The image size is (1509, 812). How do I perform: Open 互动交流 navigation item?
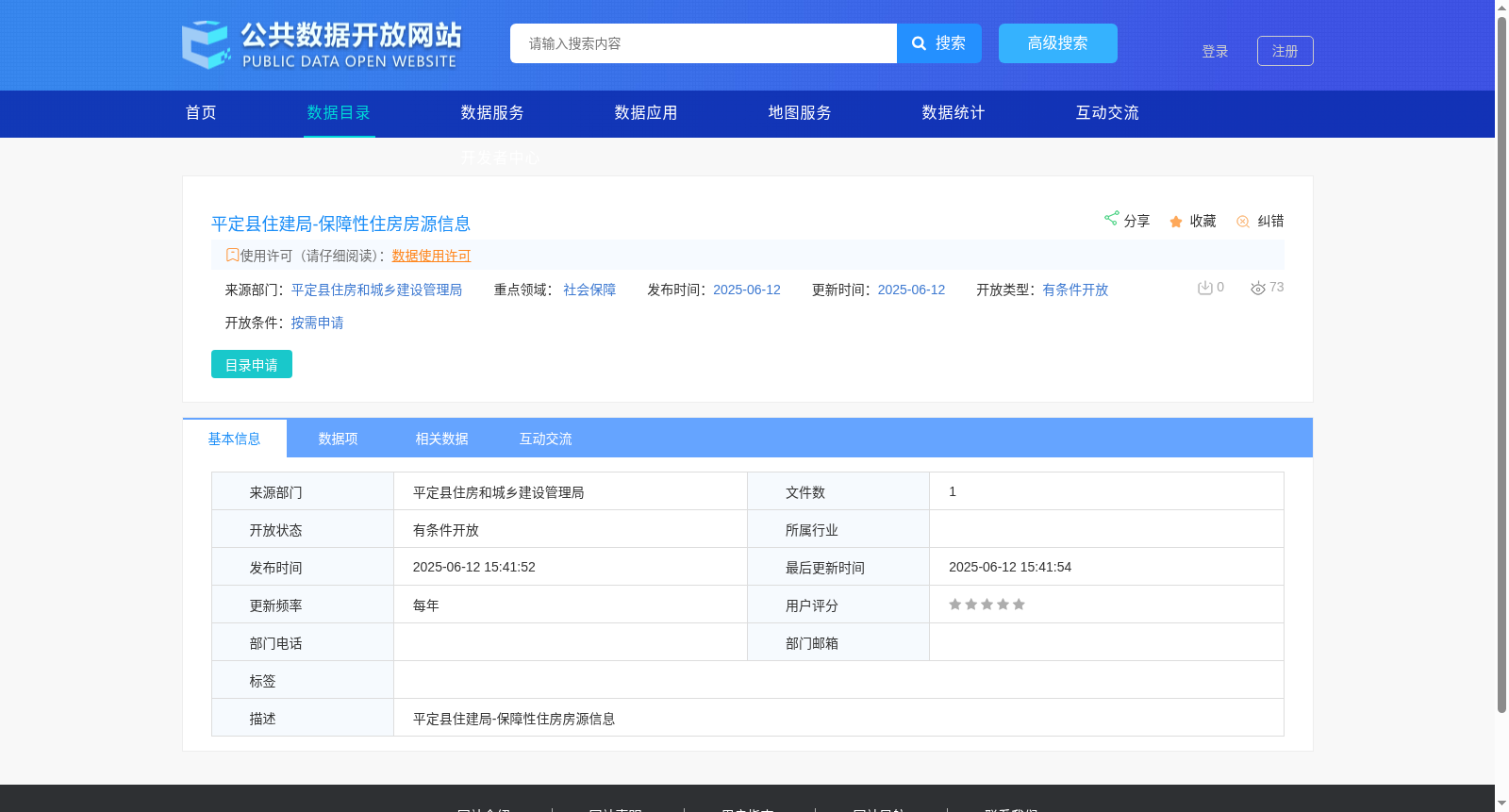click(1107, 113)
